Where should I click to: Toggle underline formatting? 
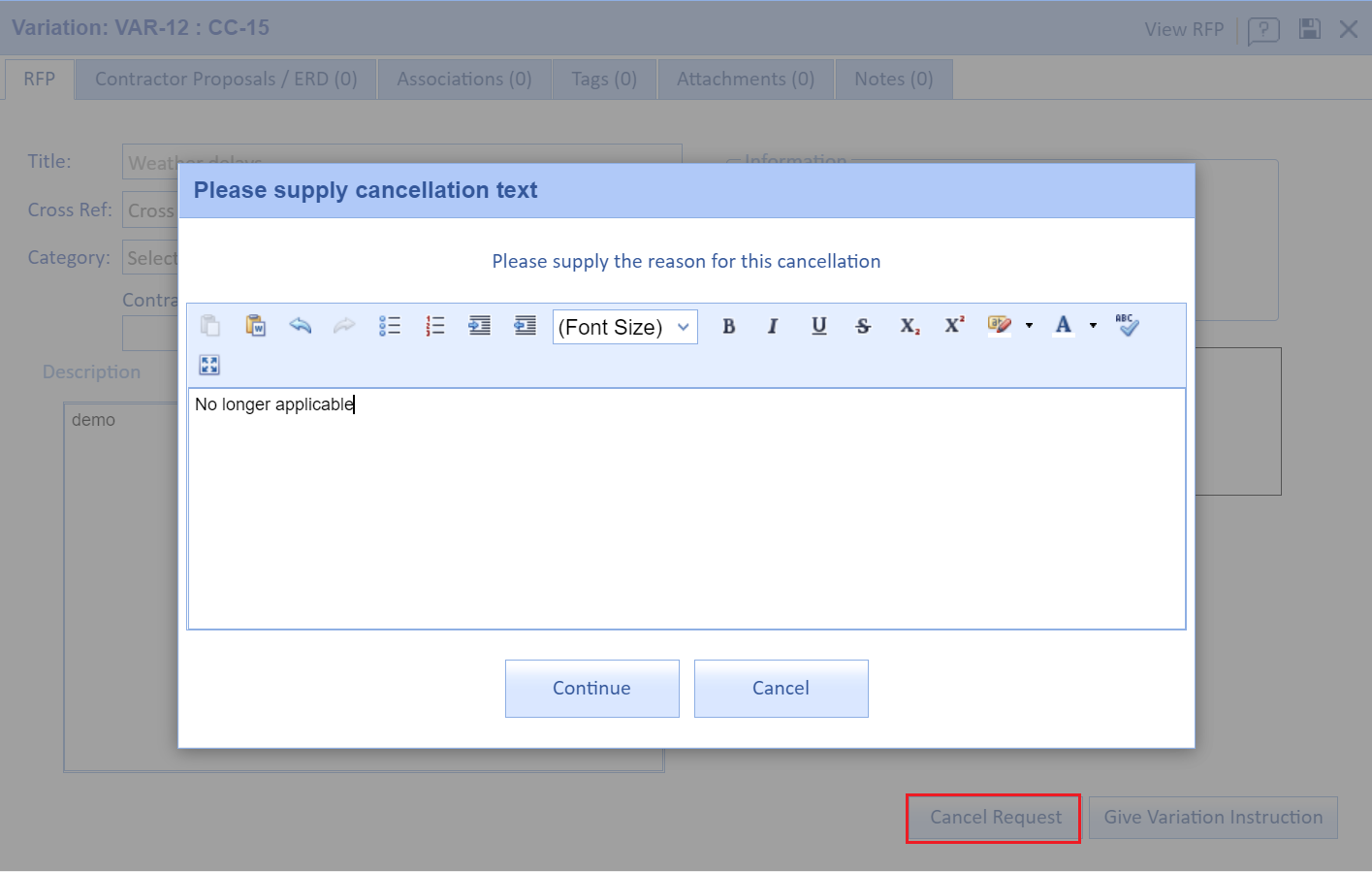pos(818,327)
